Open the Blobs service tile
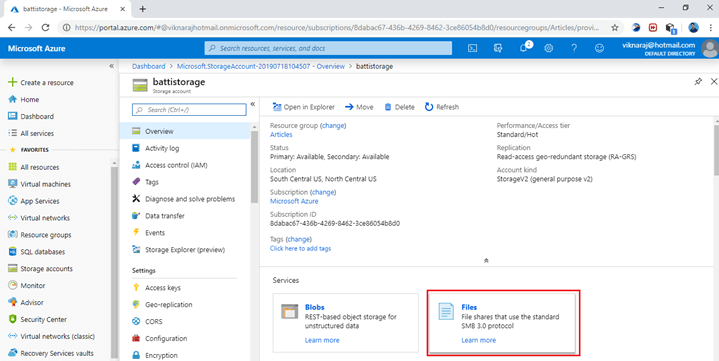The height and width of the screenshot is (361, 719). [346, 323]
